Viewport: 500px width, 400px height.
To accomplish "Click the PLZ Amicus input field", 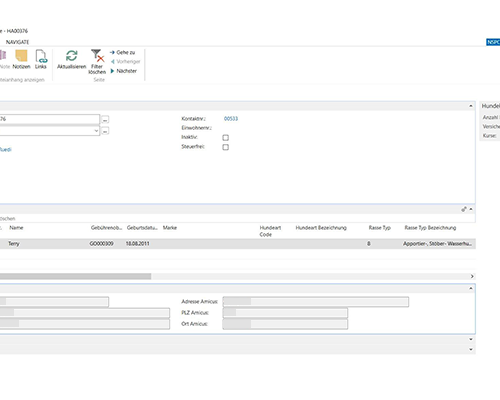I will pyautogui.click(x=285, y=313).
